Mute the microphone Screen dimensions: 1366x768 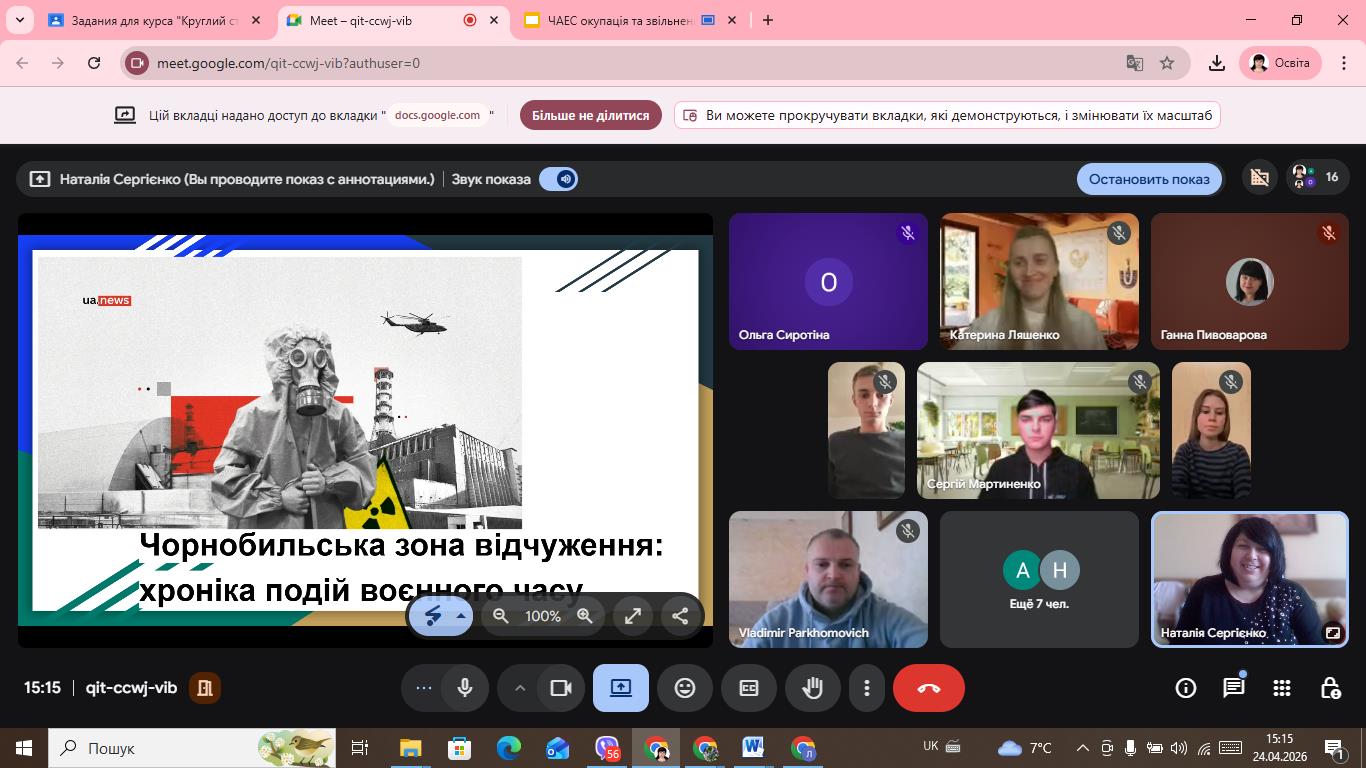pos(464,688)
